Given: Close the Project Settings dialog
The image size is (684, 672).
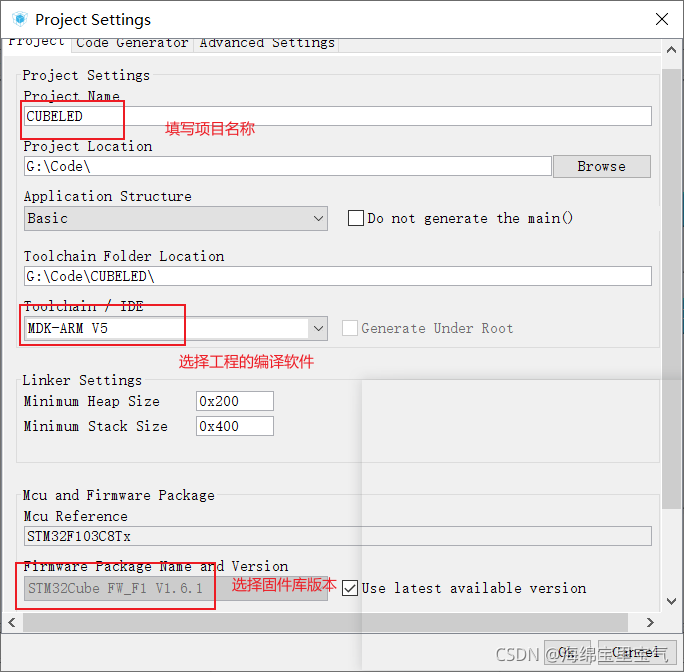Looking at the screenshot, I should click(662, 19).
